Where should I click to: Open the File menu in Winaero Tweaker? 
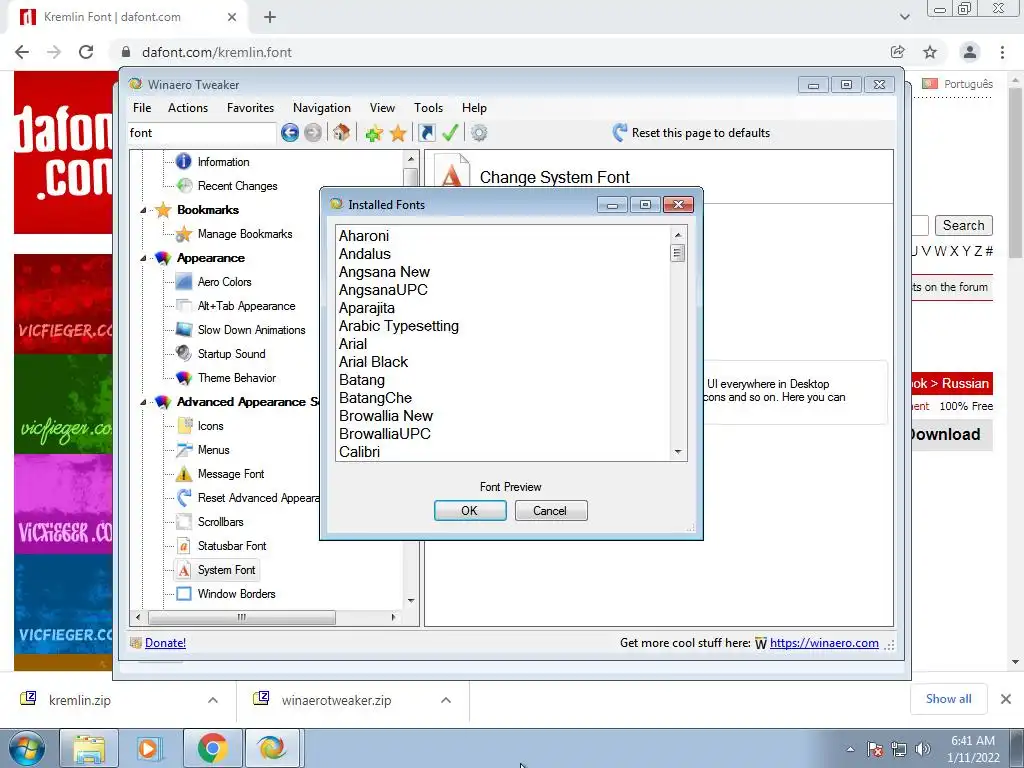pyautogui.click(x=142, y=108)
